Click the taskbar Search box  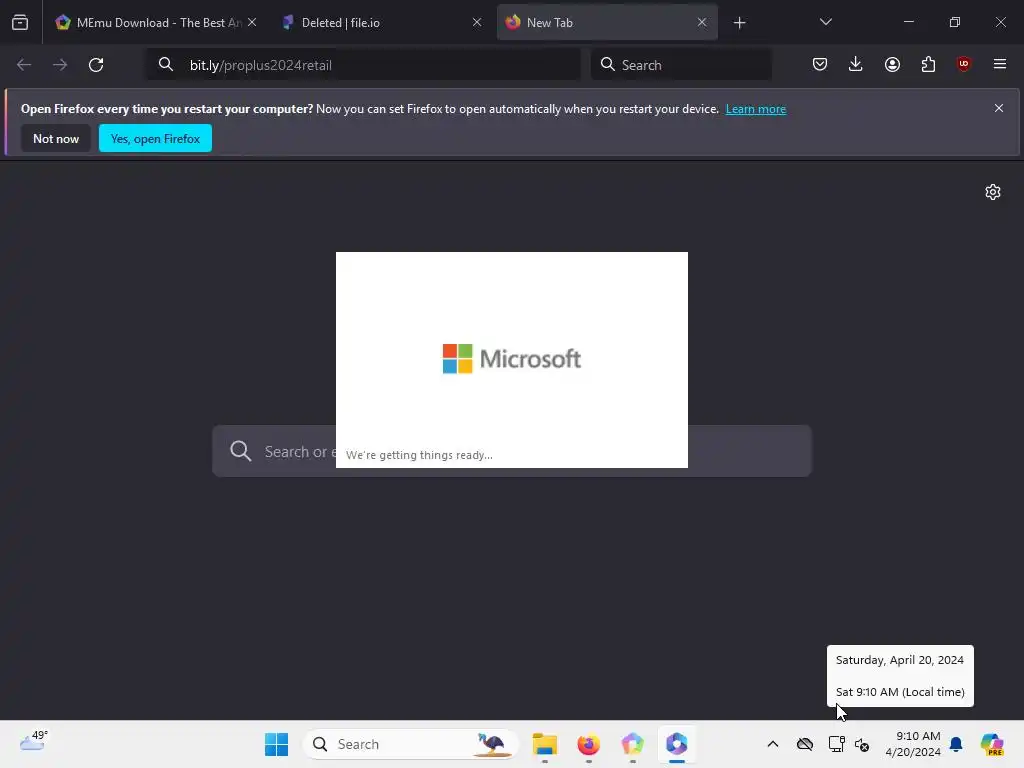pyautogui.click(x=410, y=744)
